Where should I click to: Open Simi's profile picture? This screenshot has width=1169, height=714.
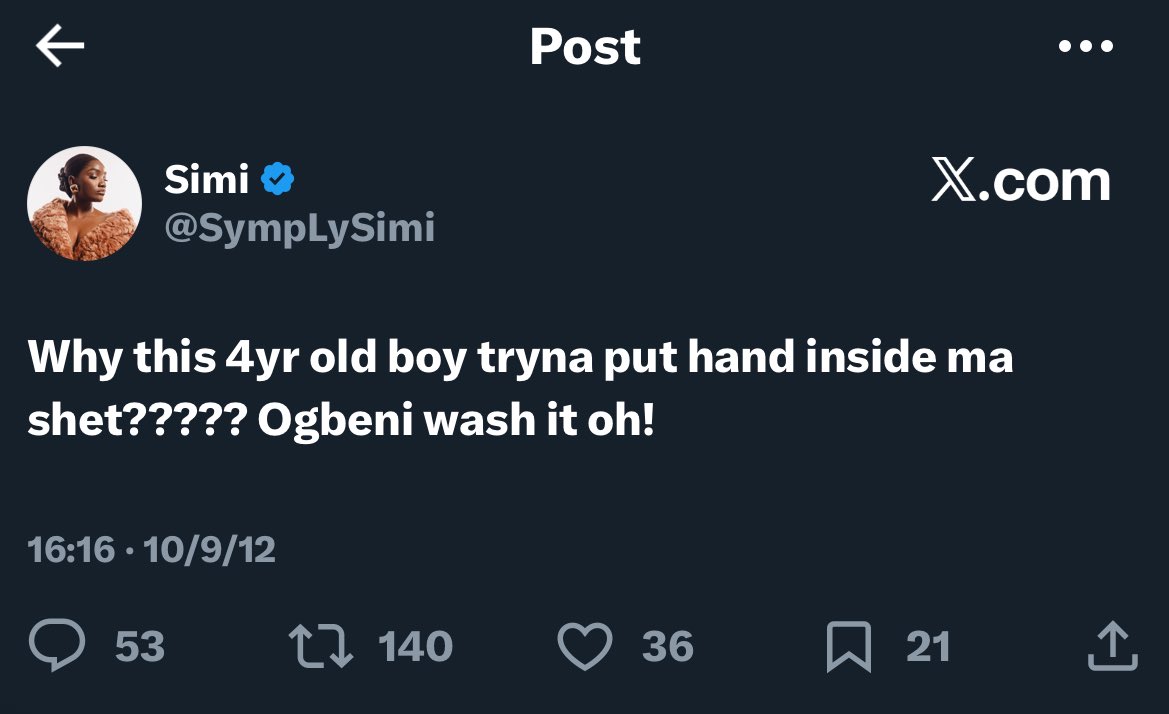(84, 204)
